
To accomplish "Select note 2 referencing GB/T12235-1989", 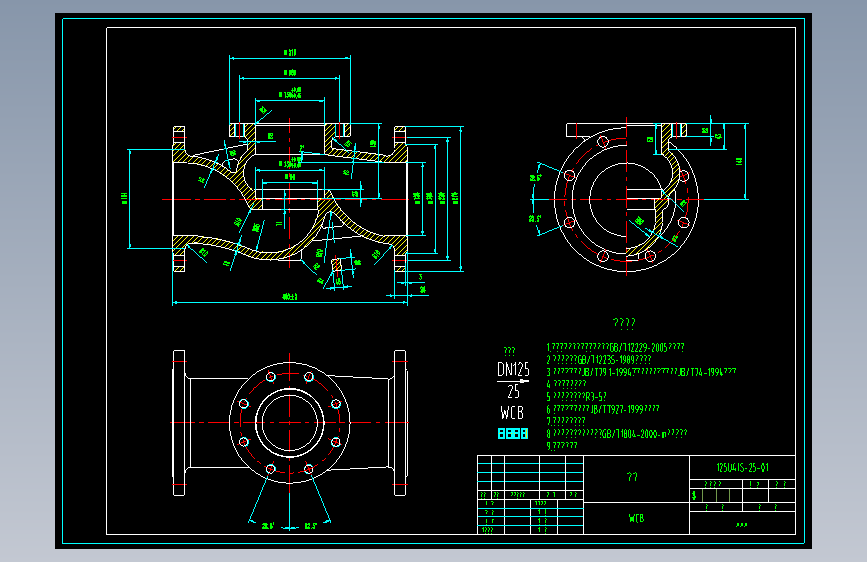I will point(599,360).
